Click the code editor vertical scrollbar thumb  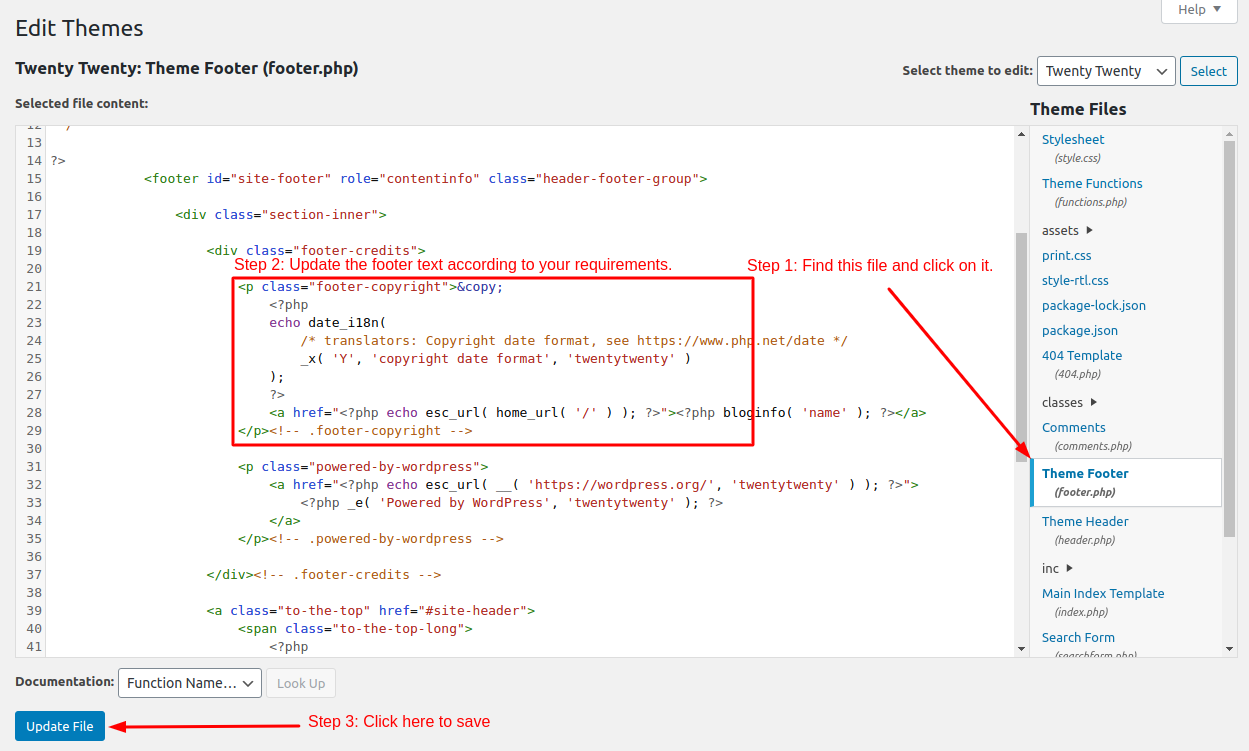pyautogui.click(x=1021, y=345)
